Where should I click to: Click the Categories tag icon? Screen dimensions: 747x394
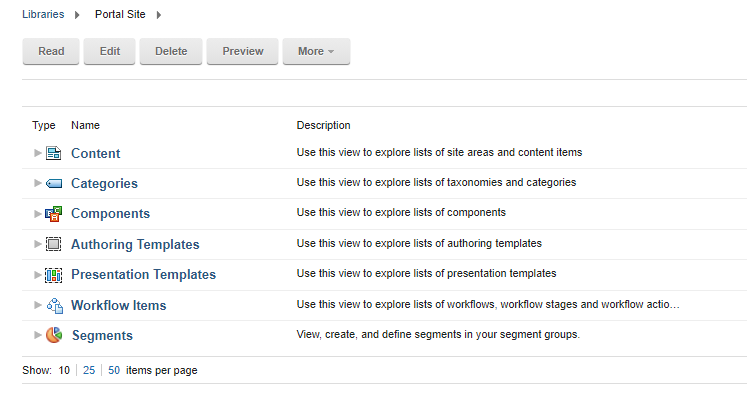pyautogui.click(x=54, y=183)
